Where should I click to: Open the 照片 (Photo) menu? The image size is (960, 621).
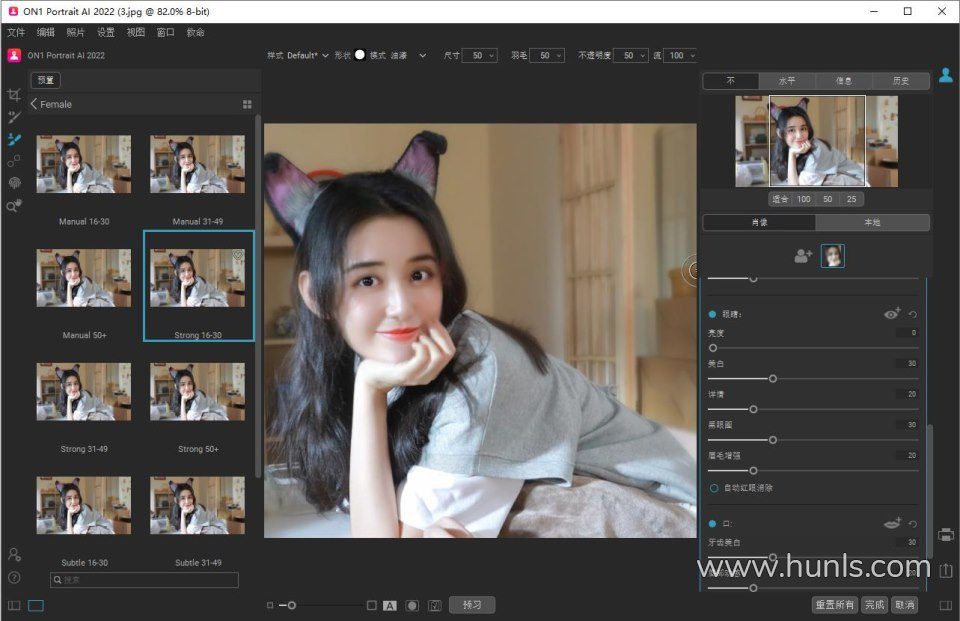[76, 32]
